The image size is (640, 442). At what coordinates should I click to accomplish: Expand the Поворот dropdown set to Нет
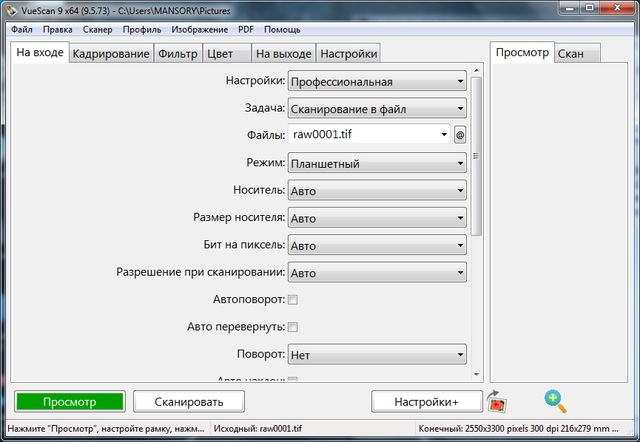click(x=377, y=354)
